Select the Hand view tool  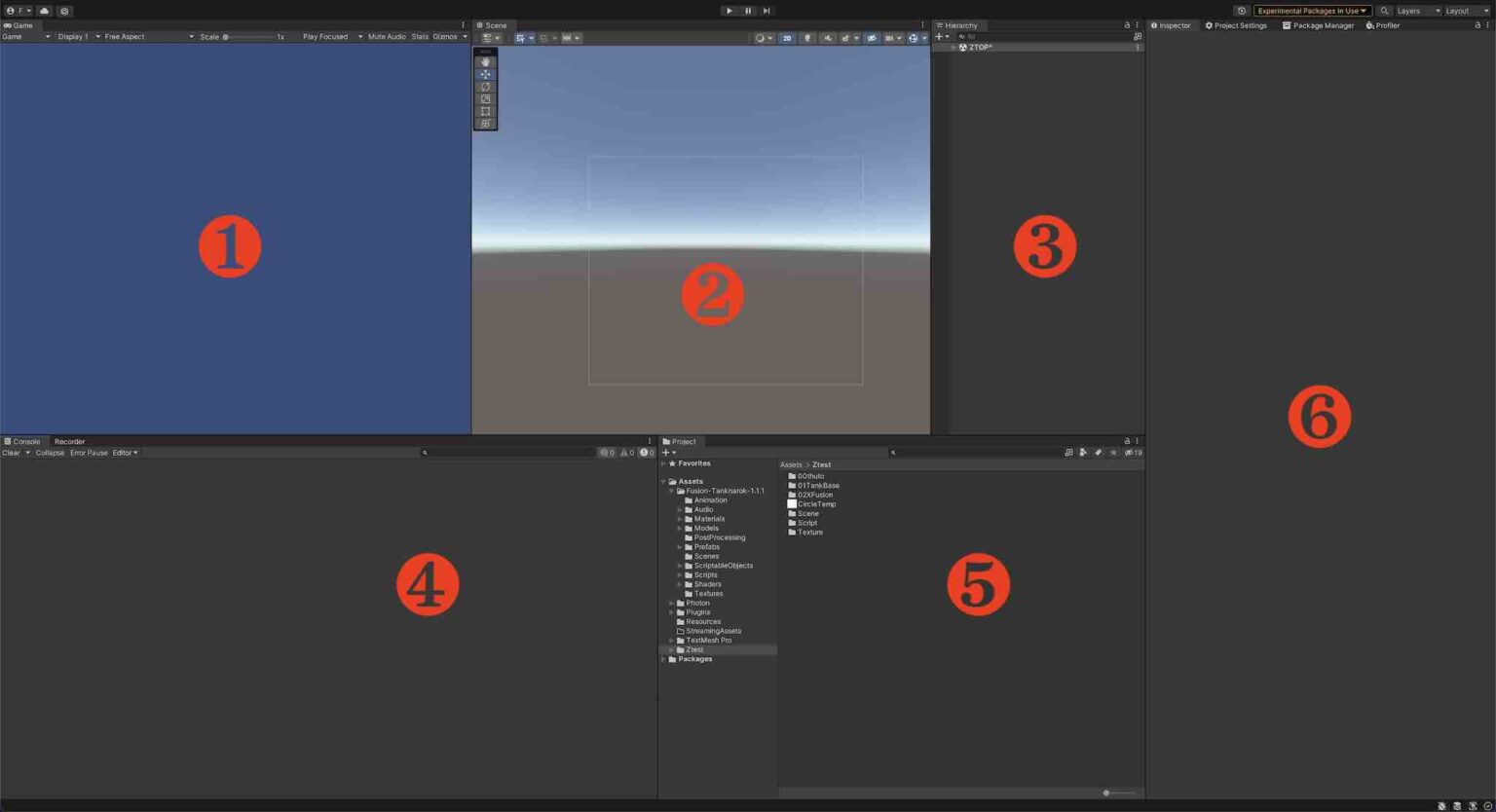[x=485, y=61]
